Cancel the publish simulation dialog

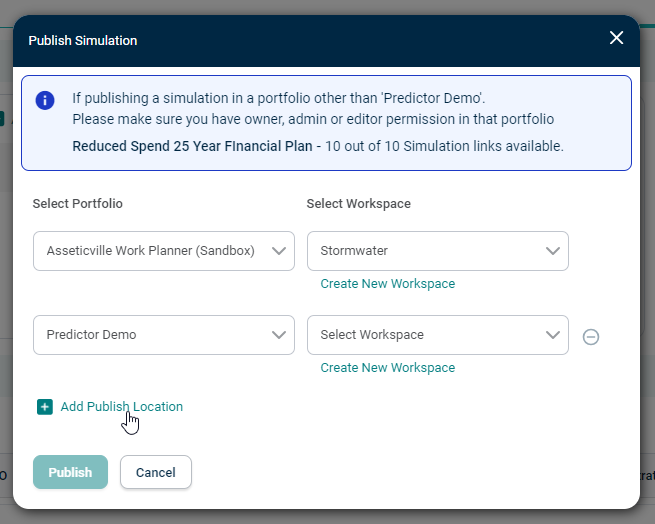pyautogui.click(x=156, y=472)
